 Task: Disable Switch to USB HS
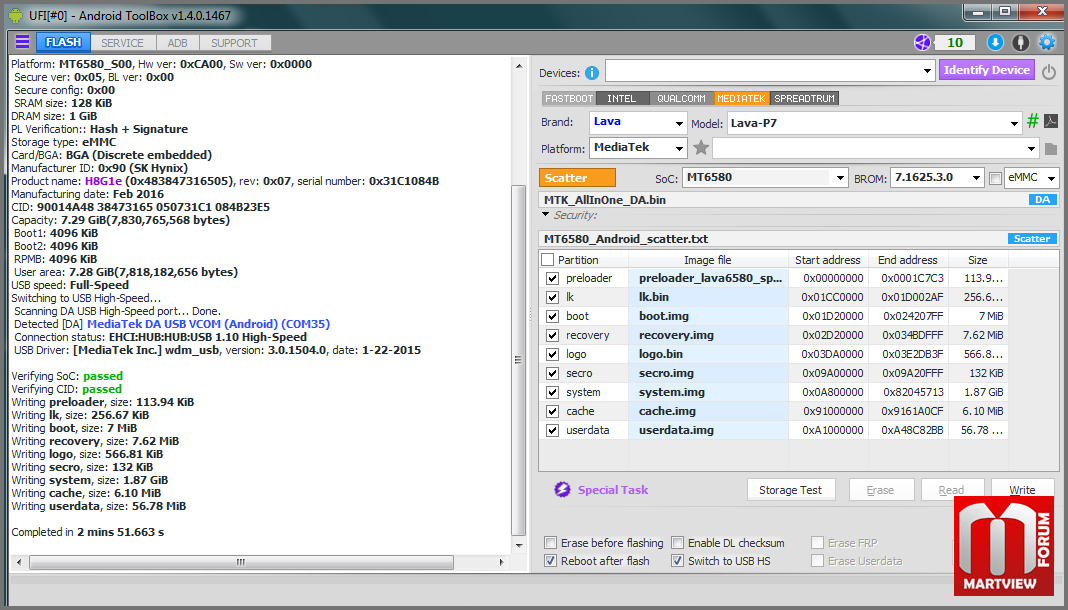coord(678,561)
